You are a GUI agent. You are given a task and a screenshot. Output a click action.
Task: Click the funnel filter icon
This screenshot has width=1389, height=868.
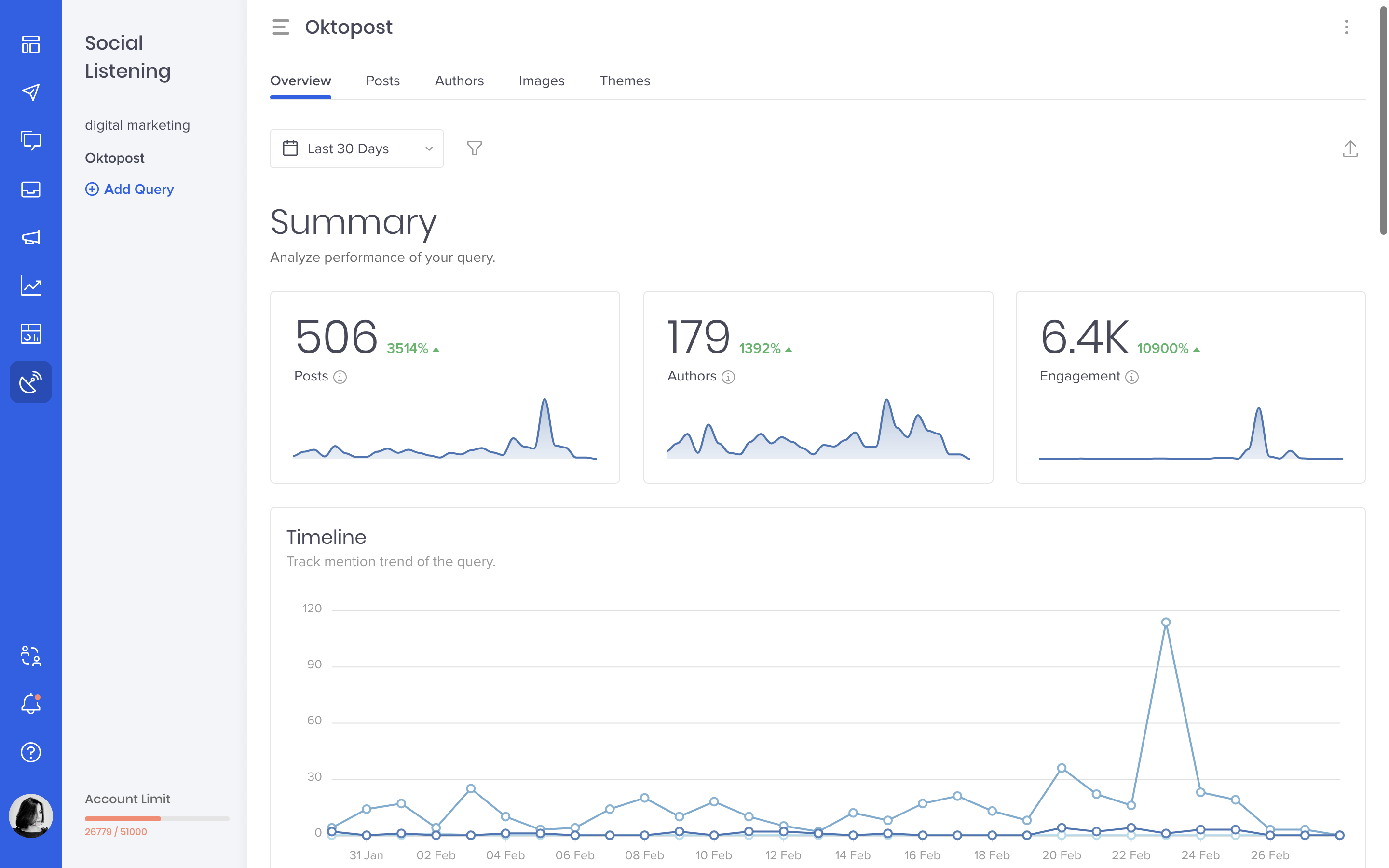click(474, 149)
